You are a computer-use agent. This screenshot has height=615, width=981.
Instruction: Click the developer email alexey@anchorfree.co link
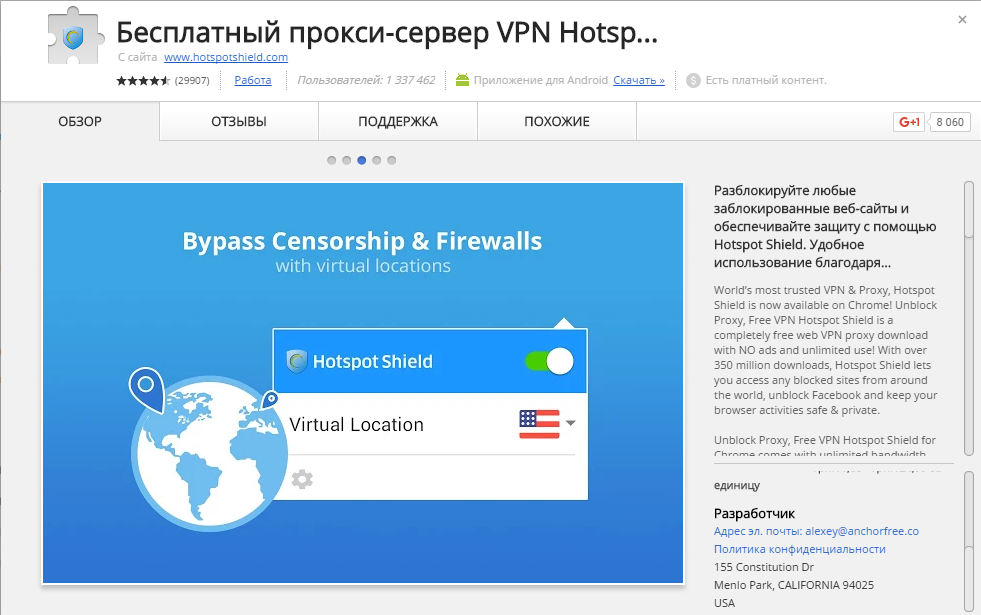click(816, 531)
